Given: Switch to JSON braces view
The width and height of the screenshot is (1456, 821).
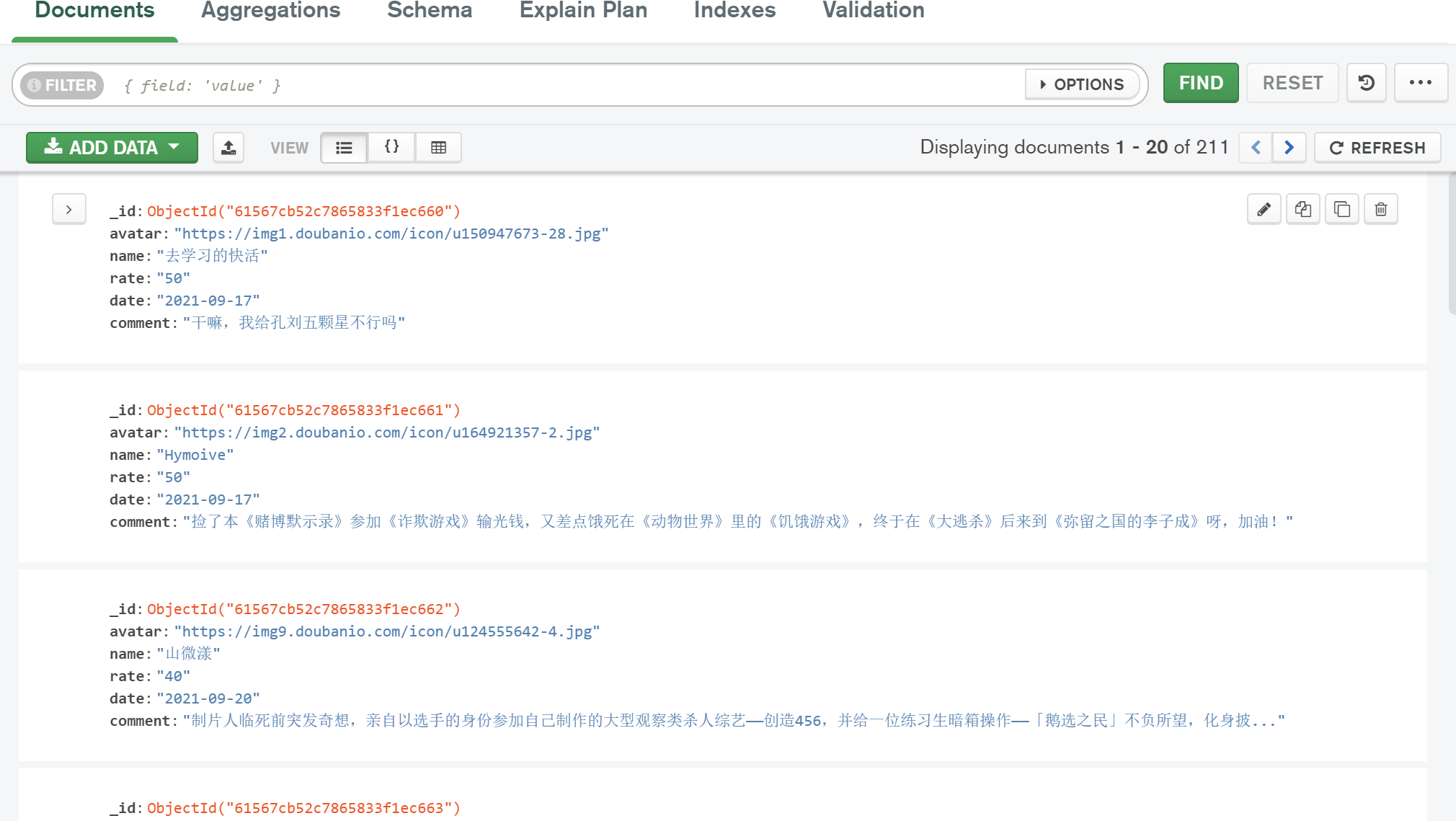Looking at the screenshot, I should click(x=391, y=148).
